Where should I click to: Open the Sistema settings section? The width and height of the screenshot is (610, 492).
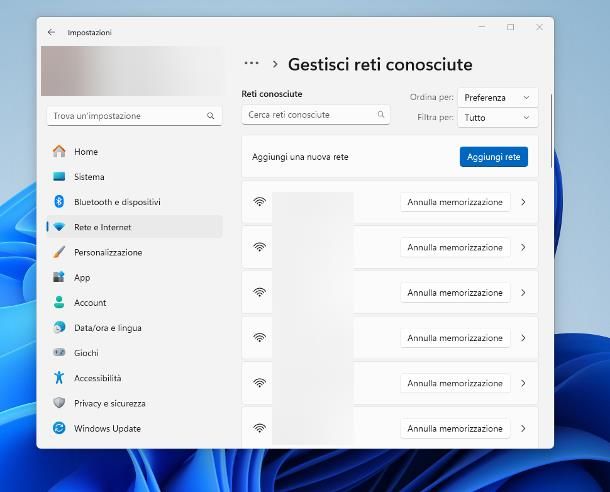135,177
